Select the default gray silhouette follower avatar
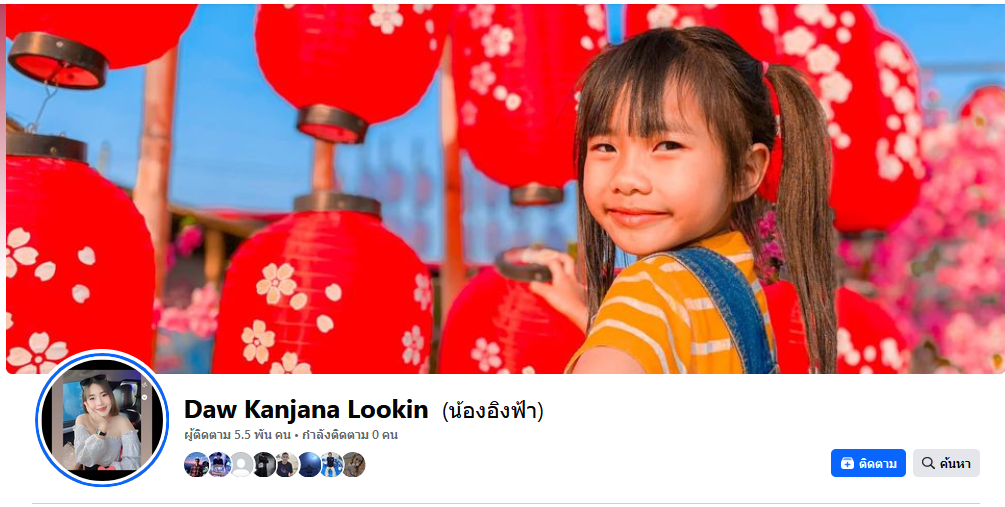This screenshot has width=1005, height=507. 241,464
